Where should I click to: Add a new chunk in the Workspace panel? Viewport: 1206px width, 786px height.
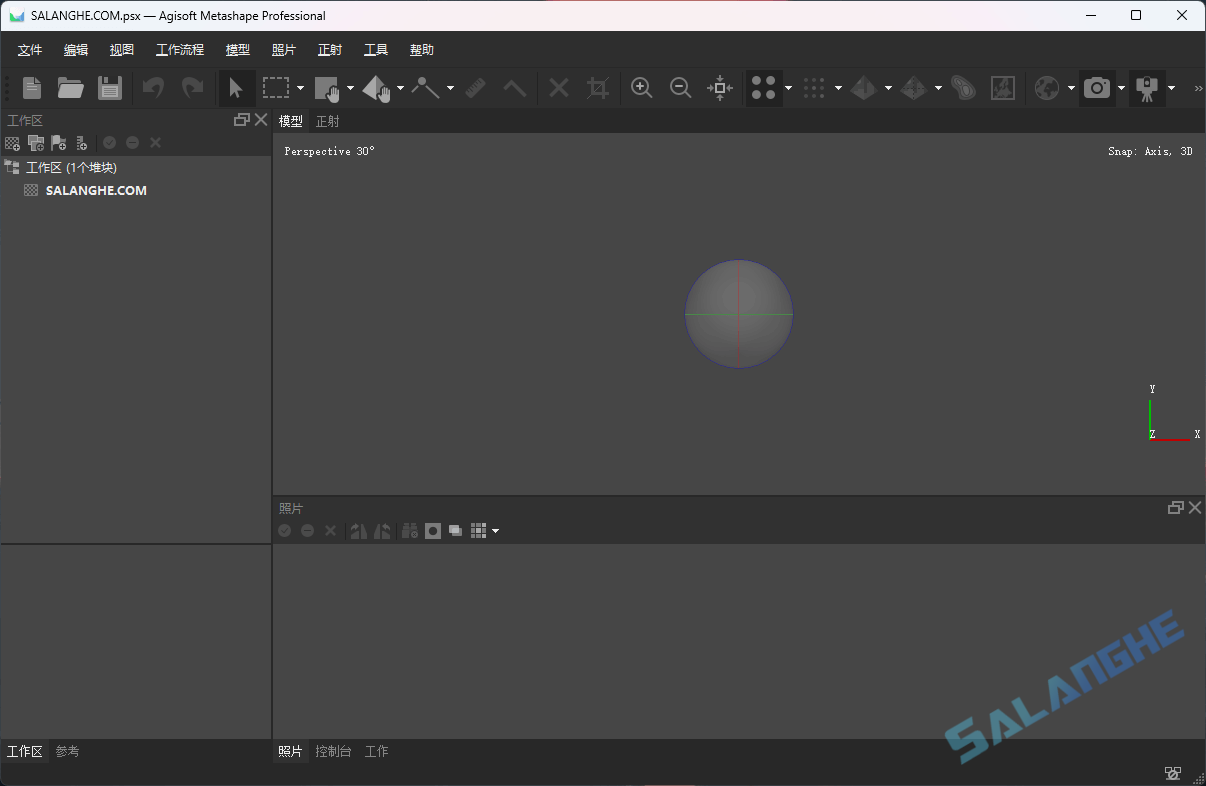(x=12, y=142)
